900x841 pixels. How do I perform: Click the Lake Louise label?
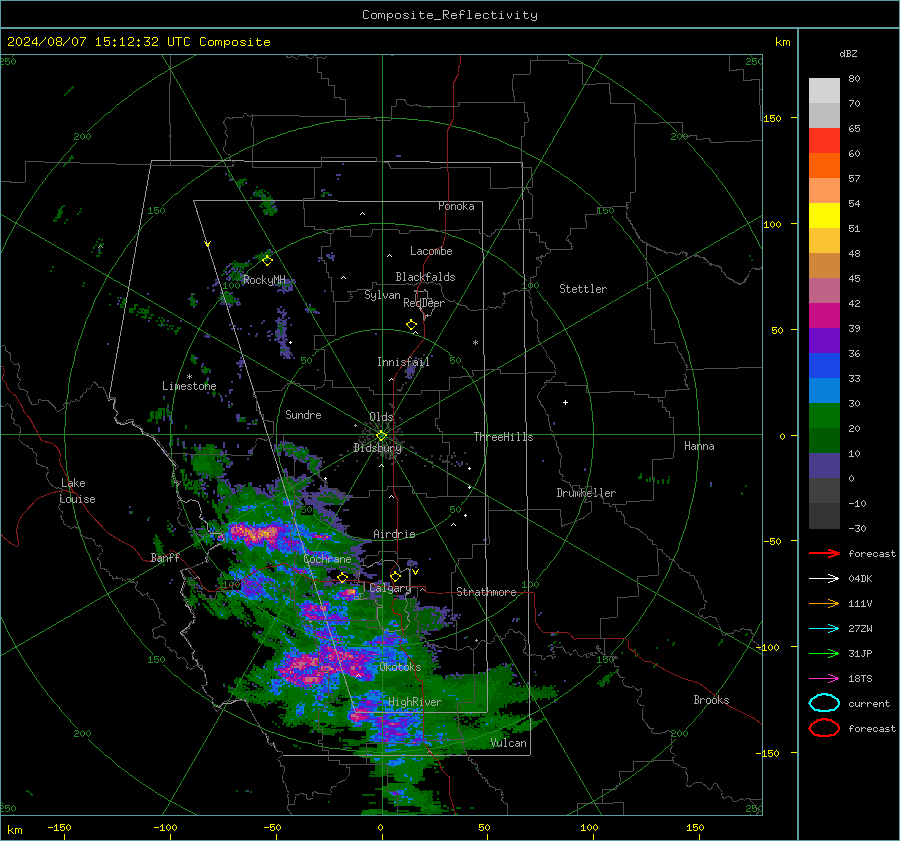(x=77, y=491)
